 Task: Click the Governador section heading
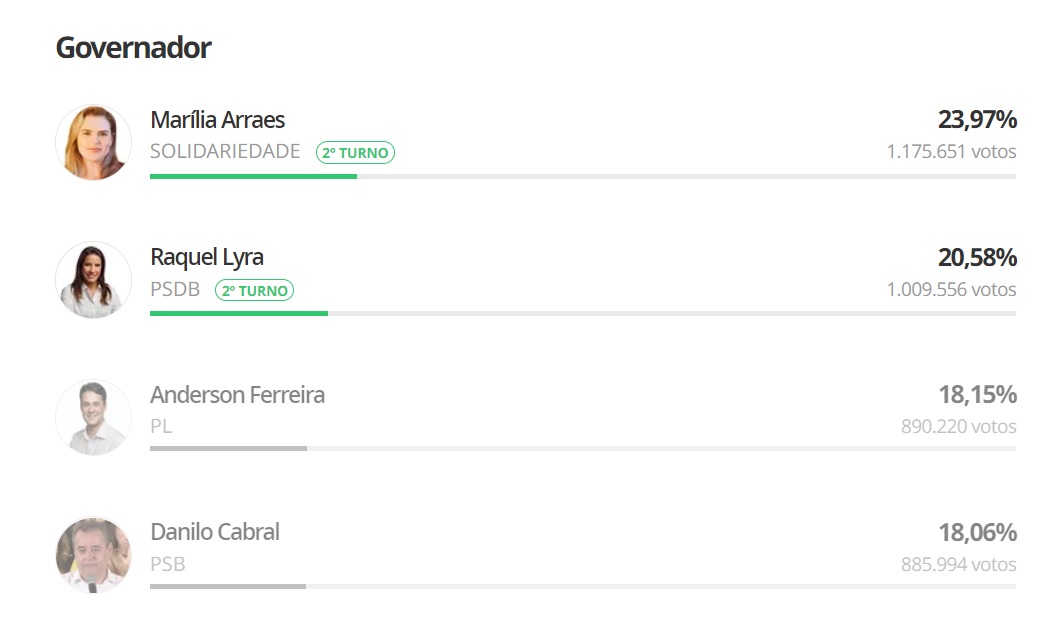133,47
